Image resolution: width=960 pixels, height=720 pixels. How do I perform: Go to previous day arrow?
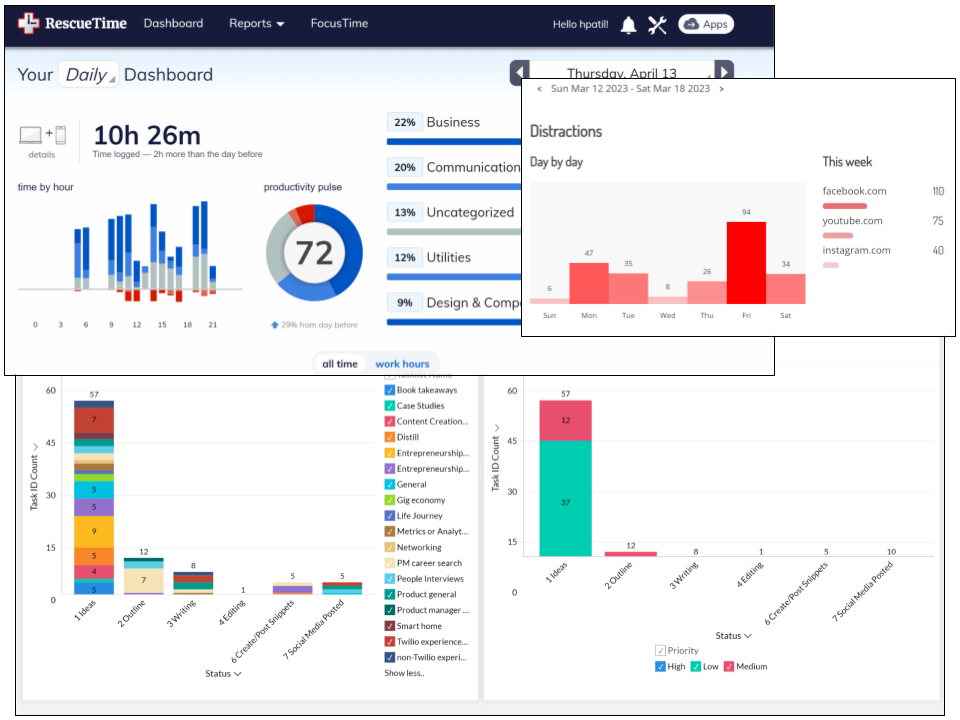tap(520, 72)
